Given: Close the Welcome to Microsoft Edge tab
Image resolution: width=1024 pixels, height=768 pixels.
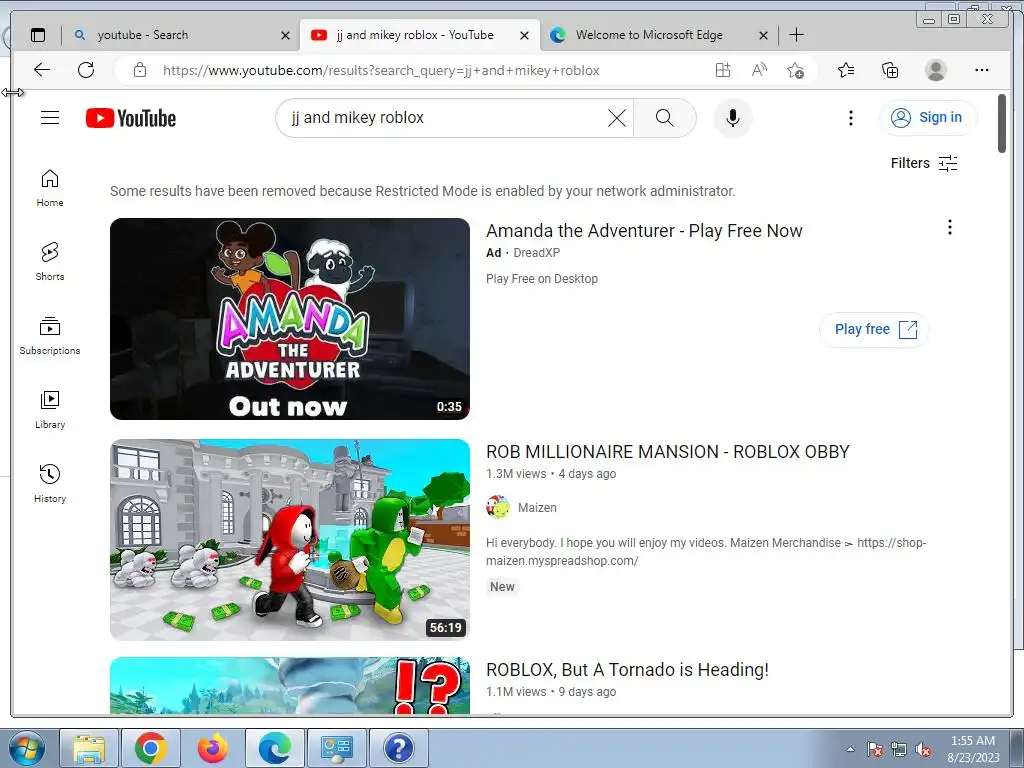Looking at the screenshot, I should [x=763, y=35].
